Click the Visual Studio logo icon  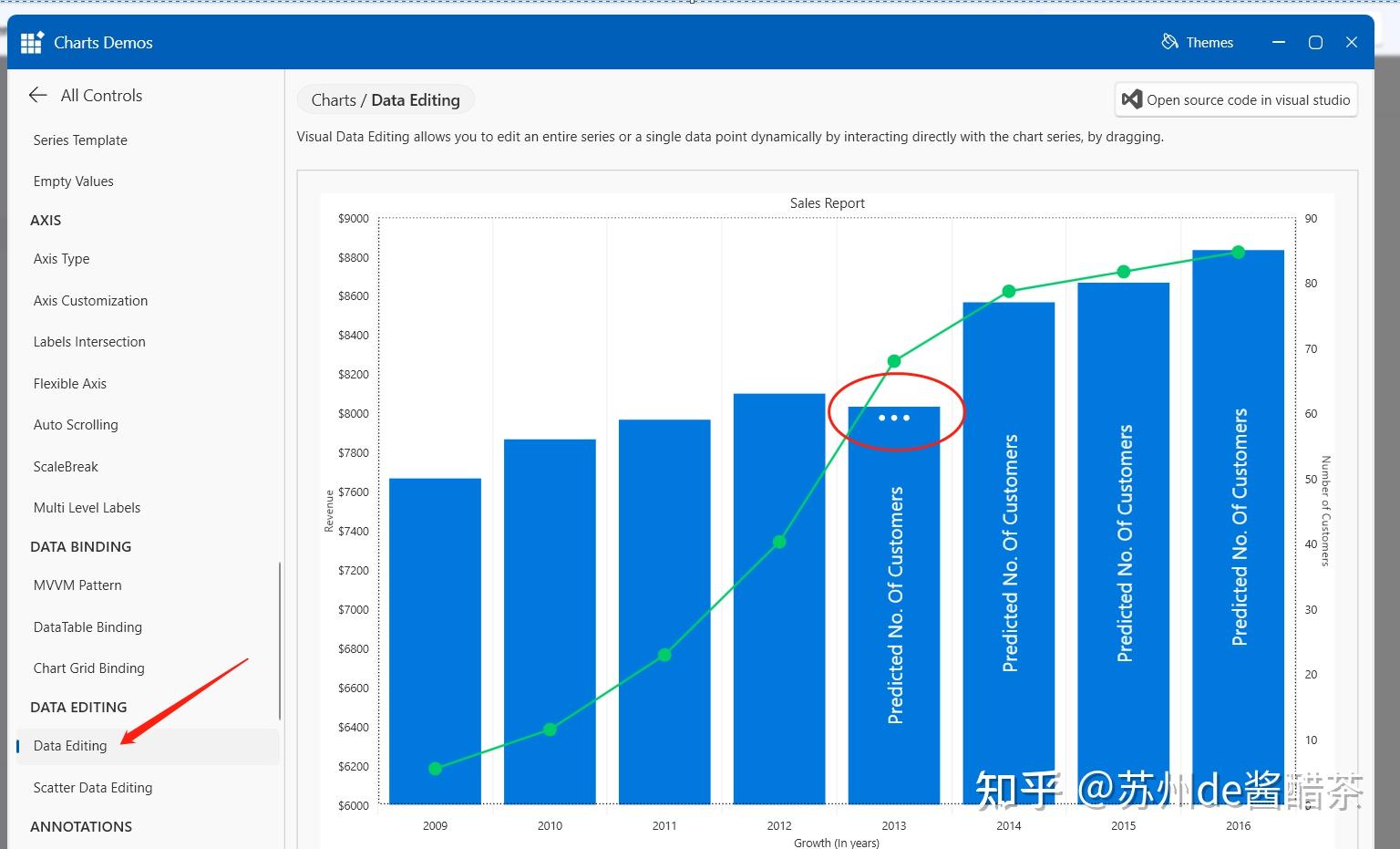coord(1132,99)
